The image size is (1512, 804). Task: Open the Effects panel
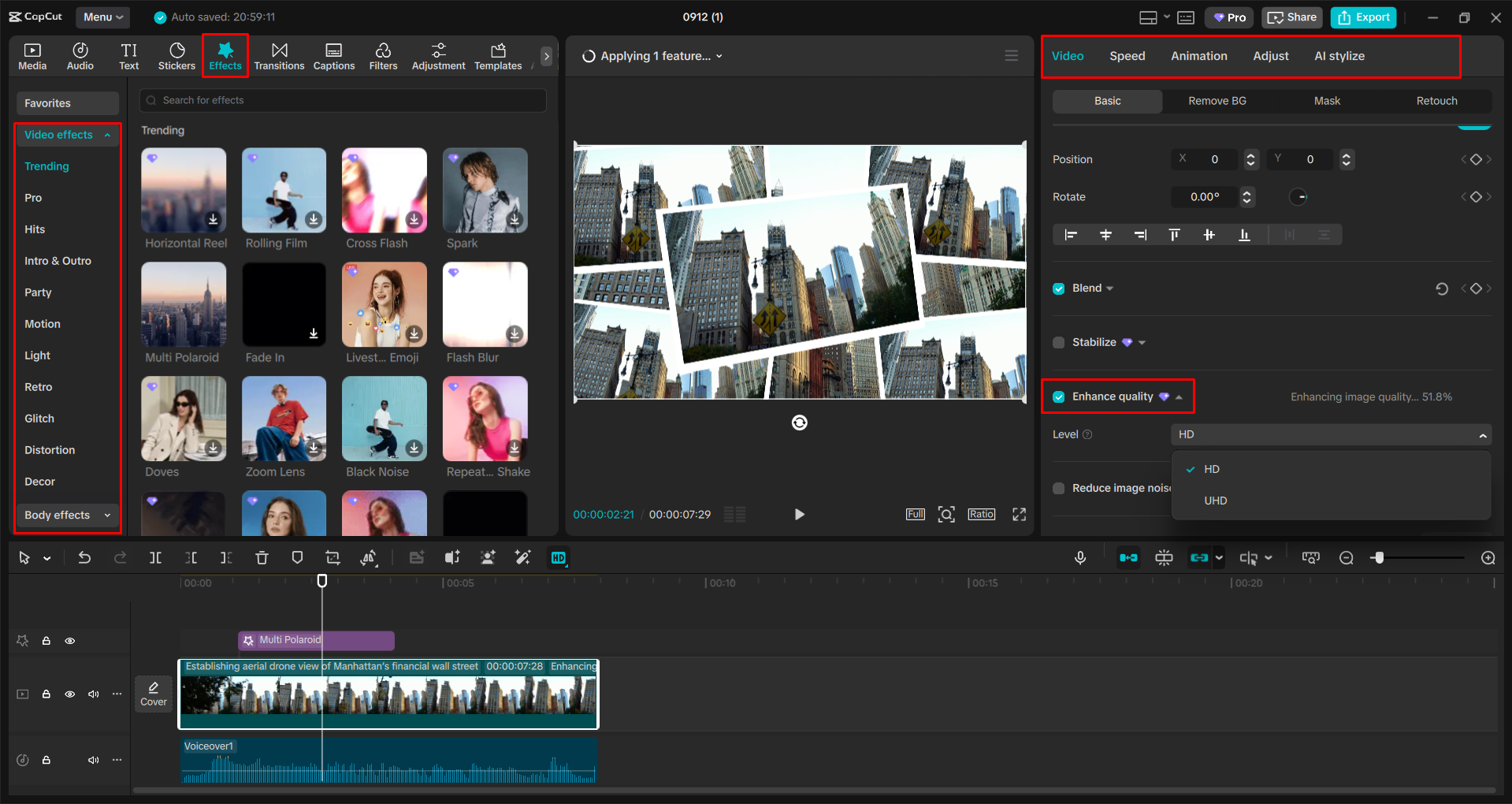point(225,55)
